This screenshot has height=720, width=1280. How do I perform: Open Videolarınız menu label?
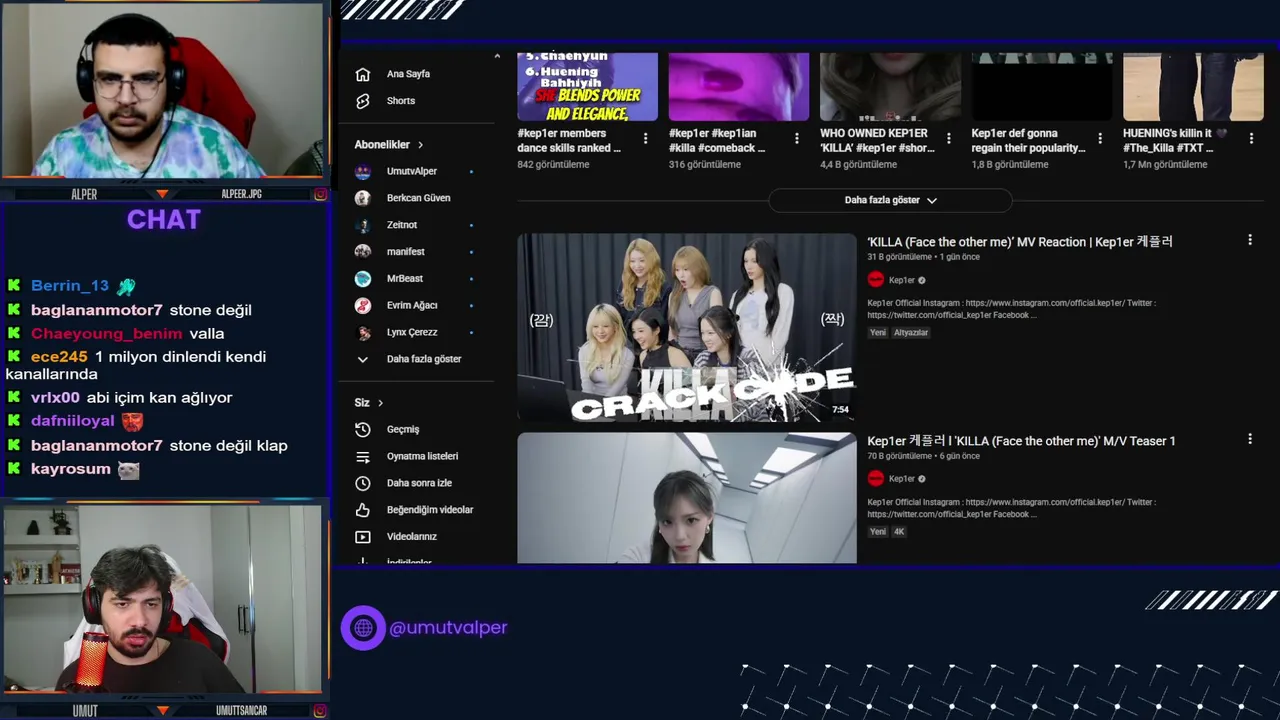point(412,537)
